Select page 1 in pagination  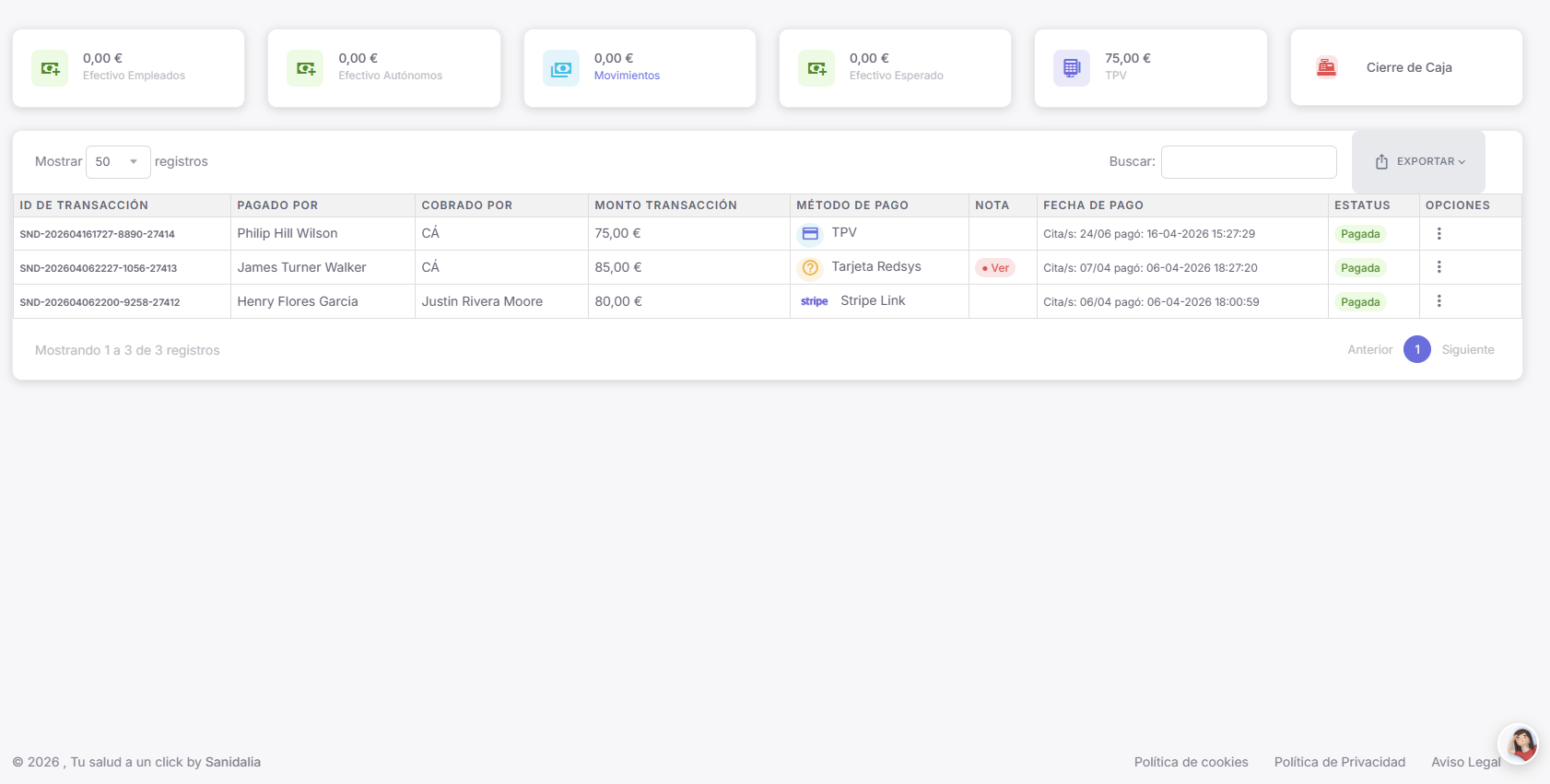1416,350
